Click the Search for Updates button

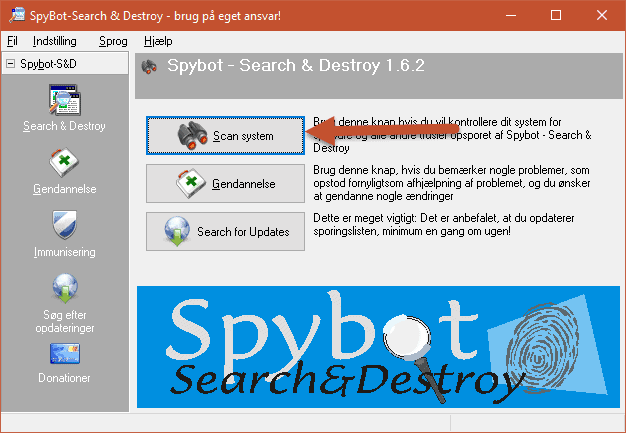(225, 232)
